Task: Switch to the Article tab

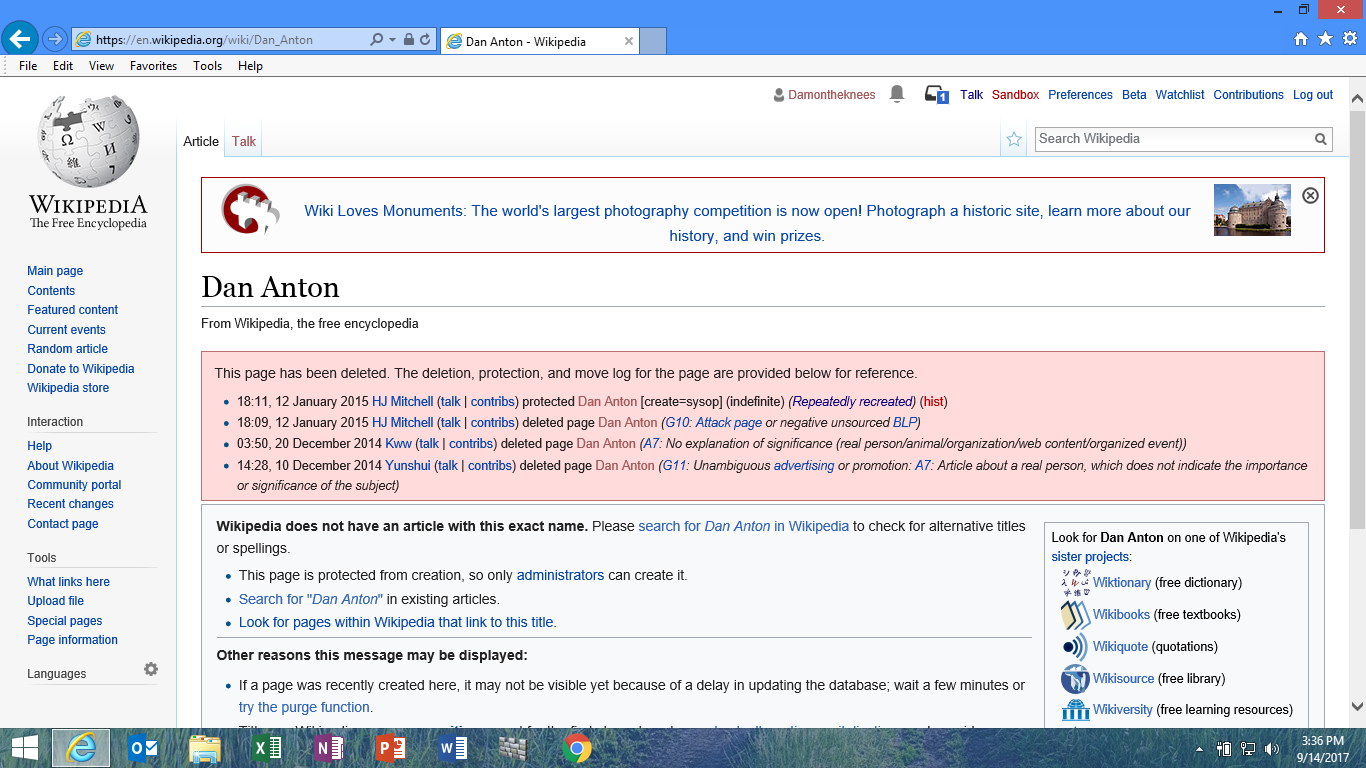Action: tap(201, 141)
